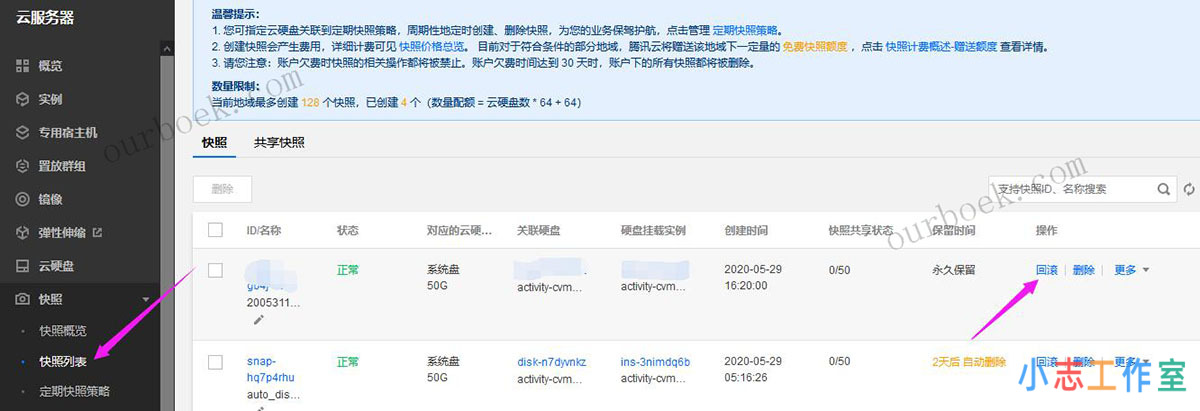The image size is (1200, 411).
Task: Open the 快照价格总览 link
Action: click(430, 46)
